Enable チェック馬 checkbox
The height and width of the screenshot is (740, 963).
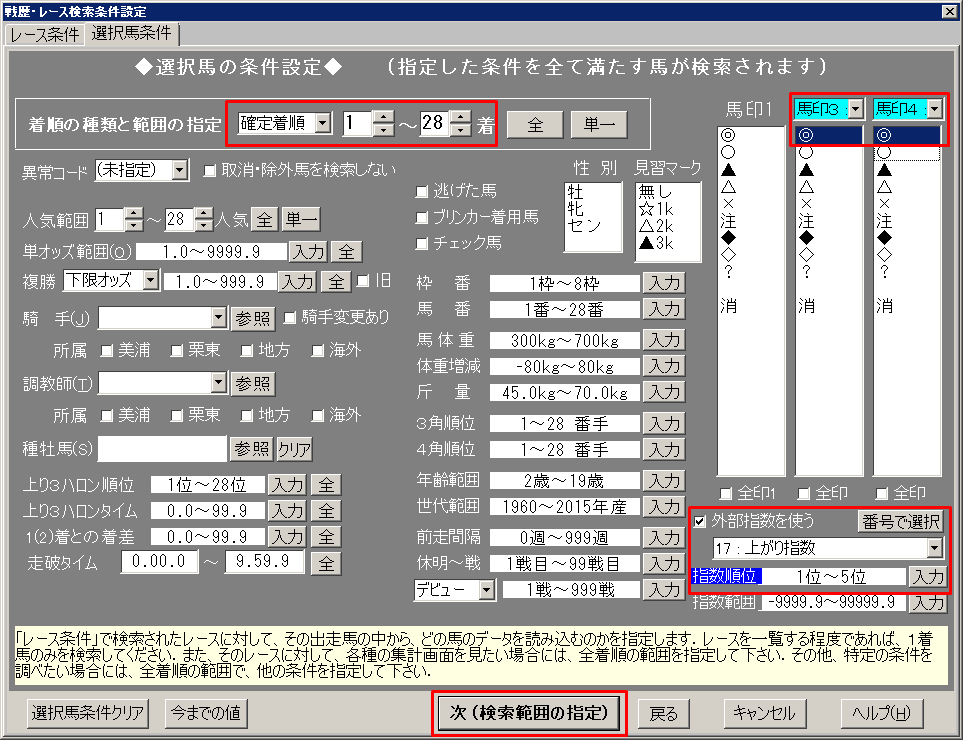point(421,244)
